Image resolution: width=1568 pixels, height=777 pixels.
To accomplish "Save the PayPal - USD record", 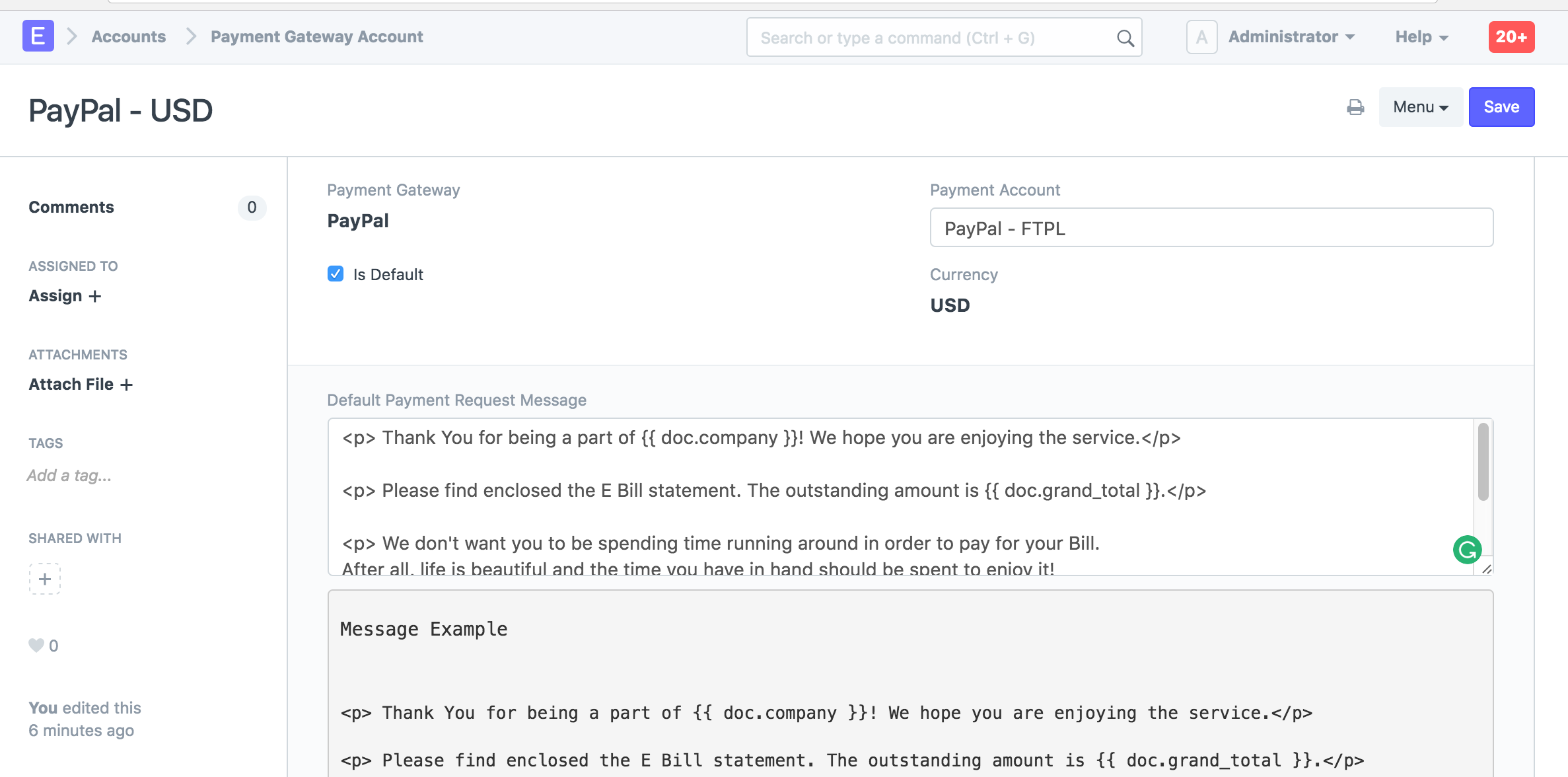I will pos(1501,106).
